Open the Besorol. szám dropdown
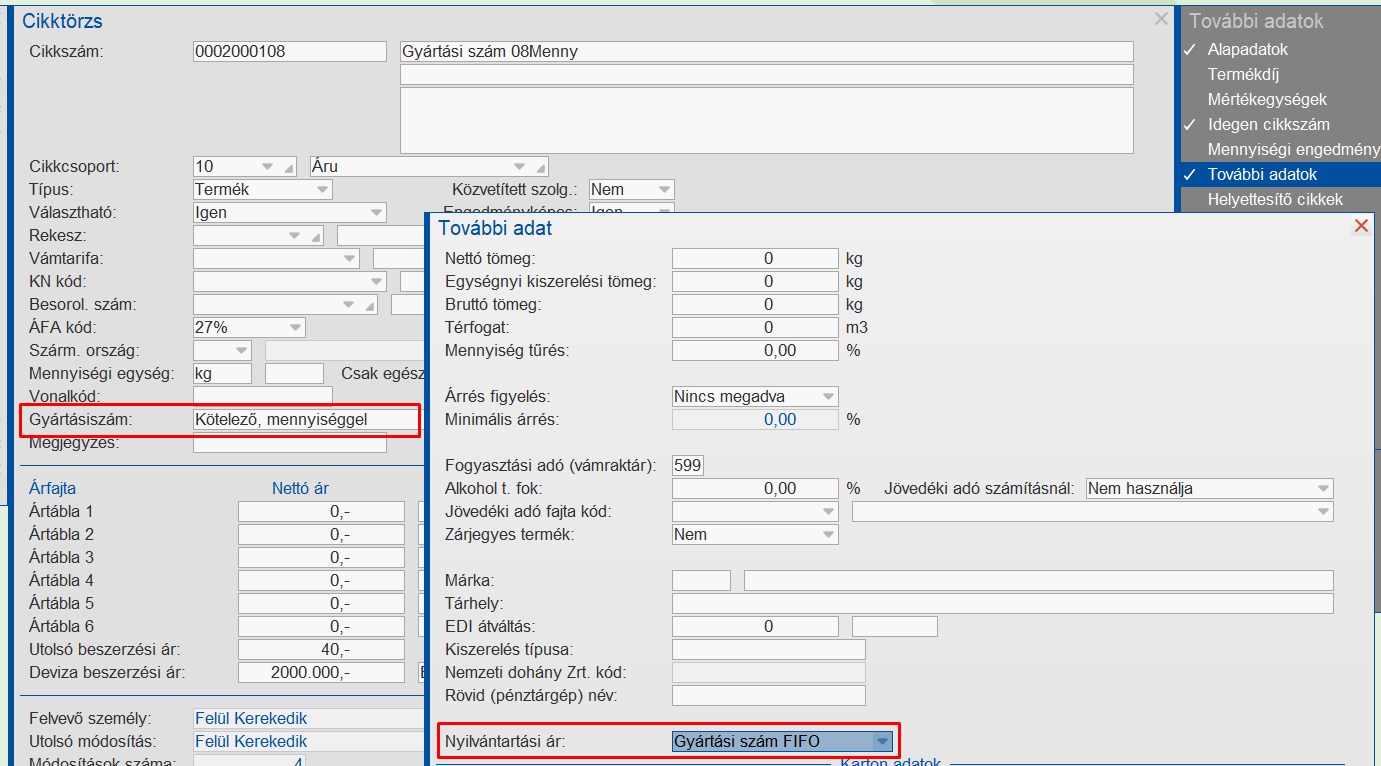The image size is (1381, 766). pos(349,305)
